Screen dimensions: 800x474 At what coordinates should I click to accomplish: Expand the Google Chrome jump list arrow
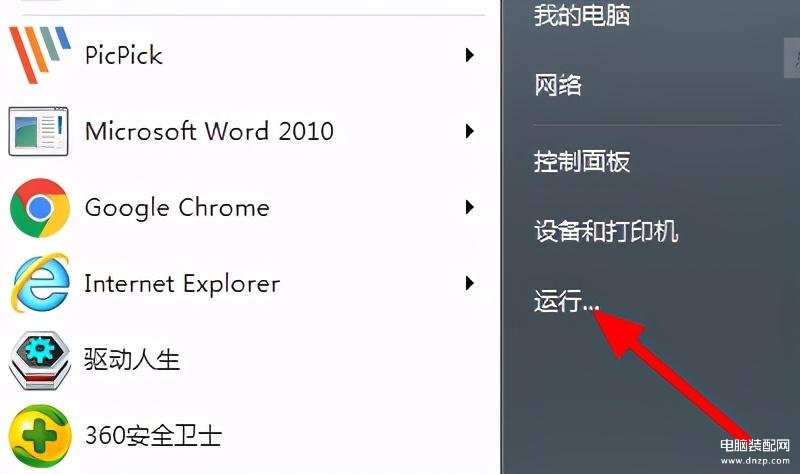(x=469, y=207)
